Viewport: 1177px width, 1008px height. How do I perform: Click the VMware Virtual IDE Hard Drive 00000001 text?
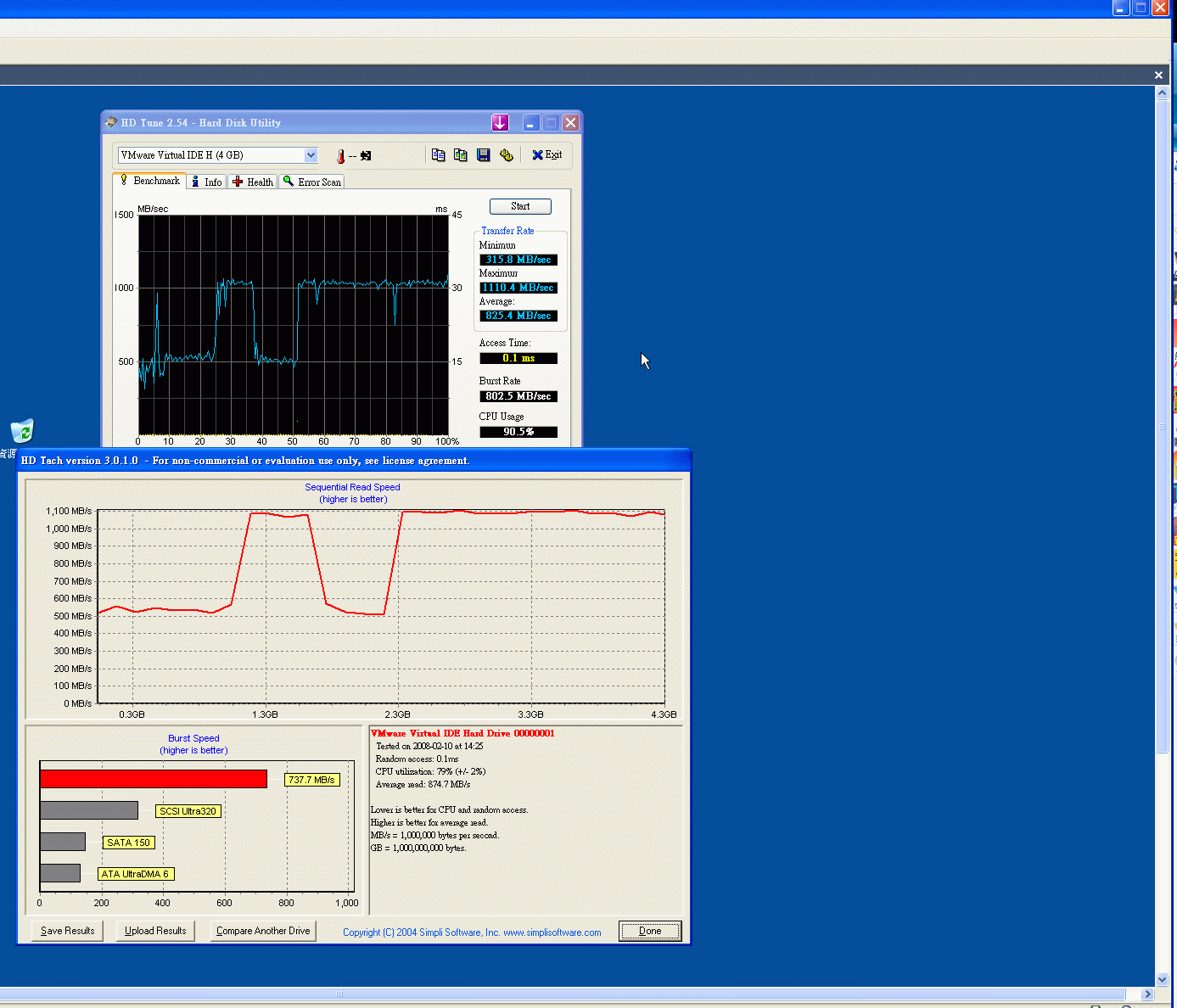462,733
